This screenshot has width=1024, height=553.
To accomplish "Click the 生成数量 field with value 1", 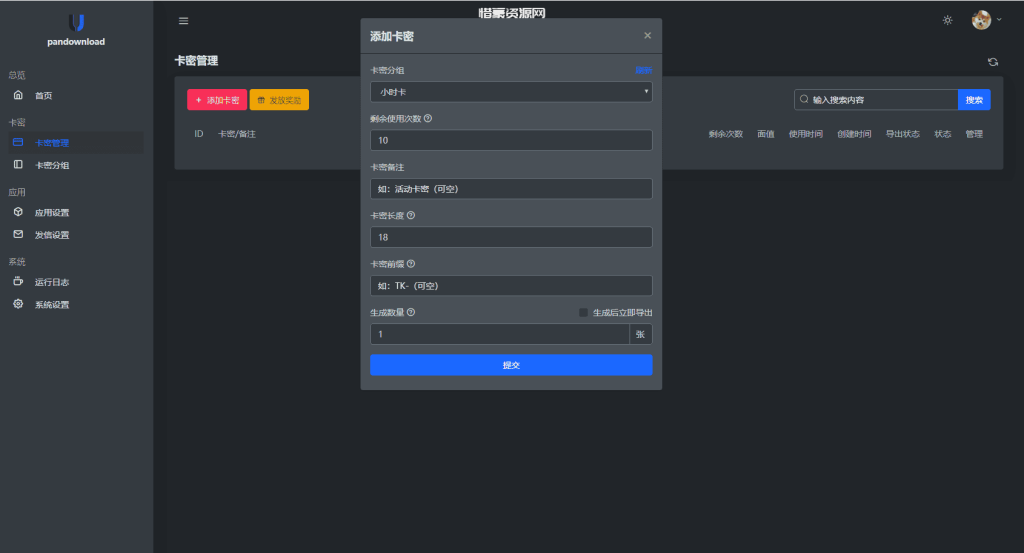I will click(x=500, y=334).
